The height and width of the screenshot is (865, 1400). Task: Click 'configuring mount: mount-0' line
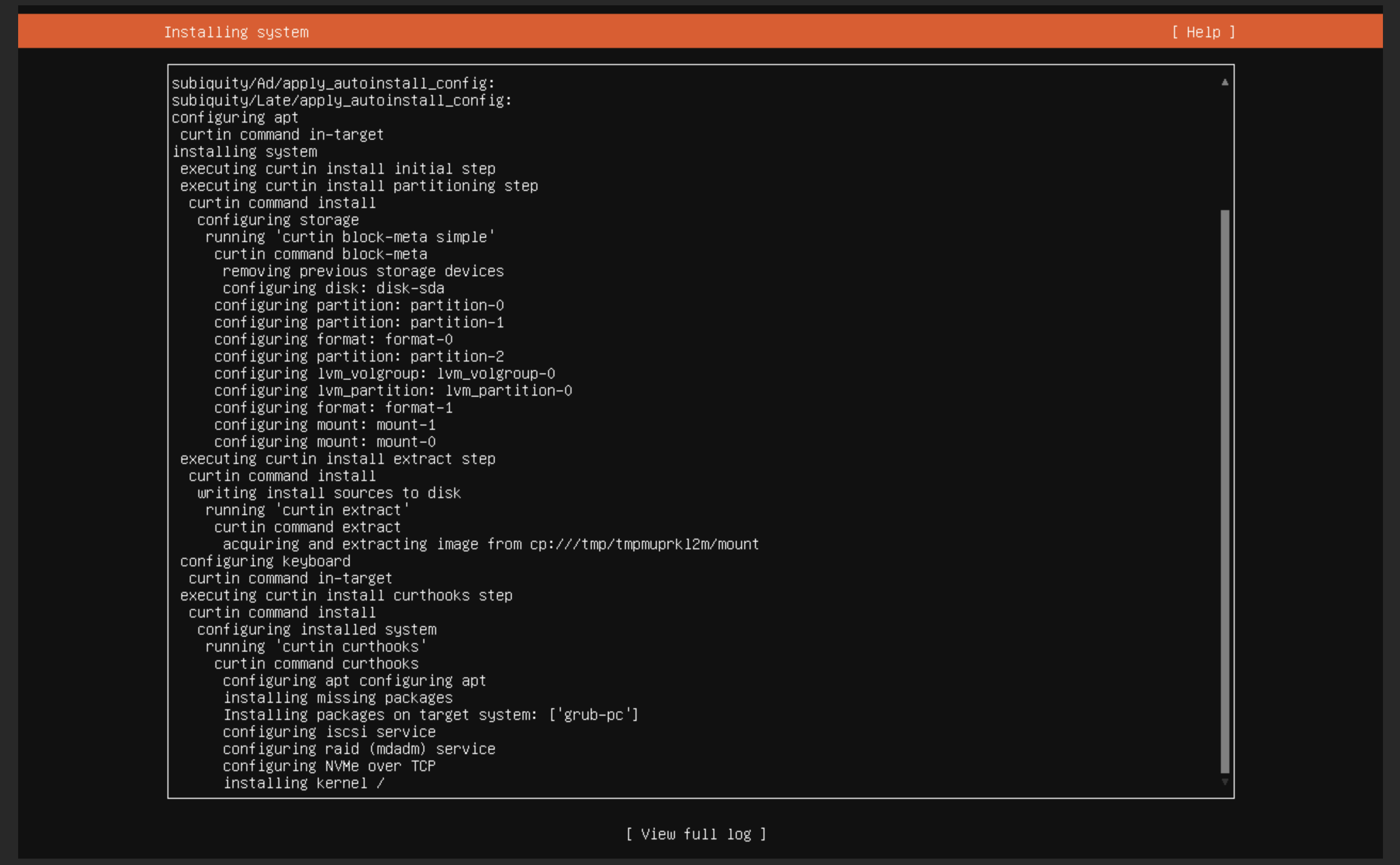(x=325, y=442)
